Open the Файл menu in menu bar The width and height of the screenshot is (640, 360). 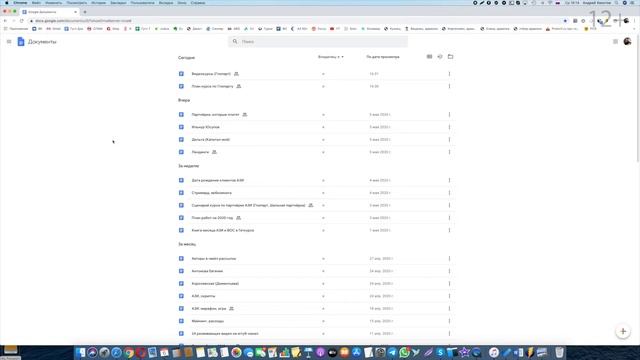(36, 3)
